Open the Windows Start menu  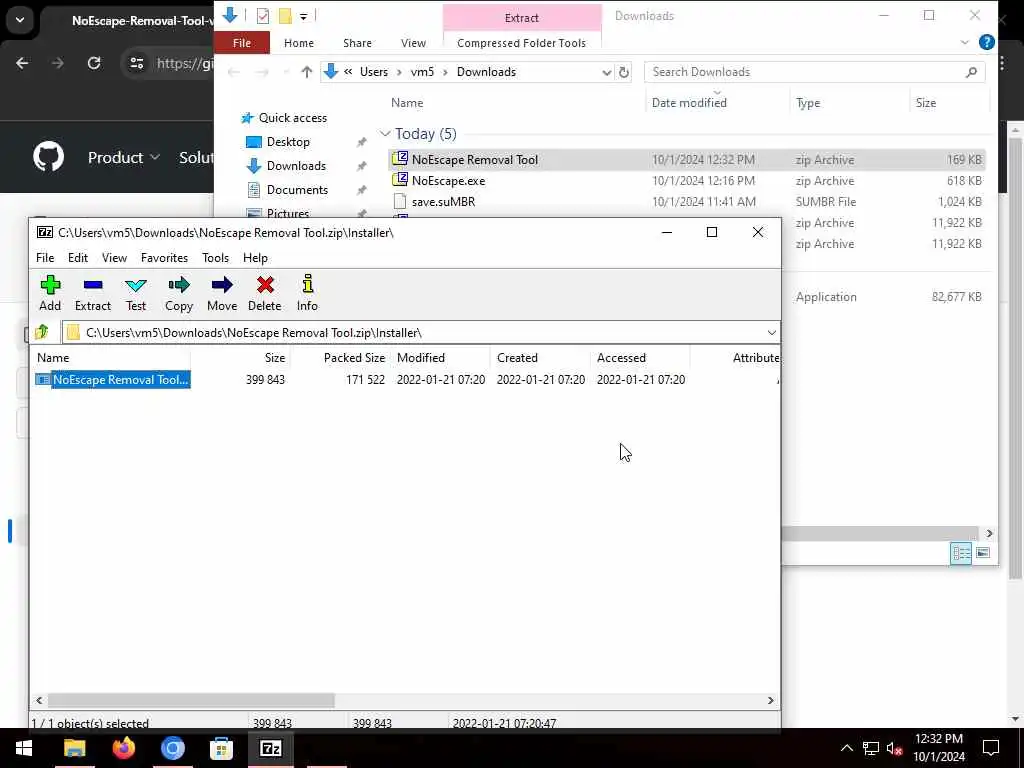click(x=24, y=748)
